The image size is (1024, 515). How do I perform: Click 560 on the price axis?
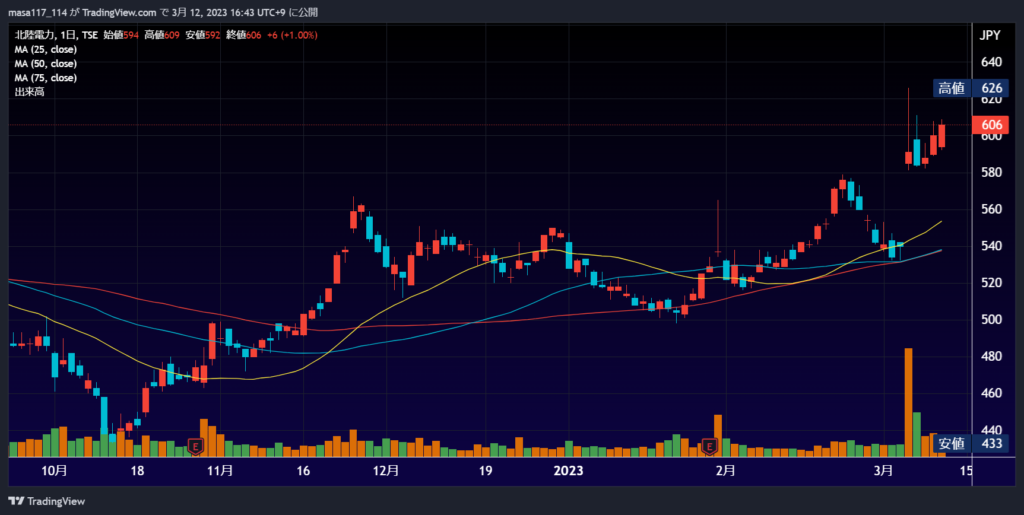pyautogui.click(x=991, y=210)
